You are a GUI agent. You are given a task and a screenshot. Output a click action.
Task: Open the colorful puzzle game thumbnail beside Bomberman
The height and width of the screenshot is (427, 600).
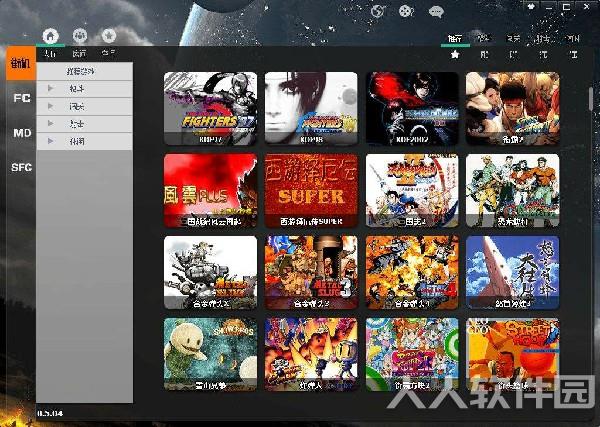tap(412, 354)
